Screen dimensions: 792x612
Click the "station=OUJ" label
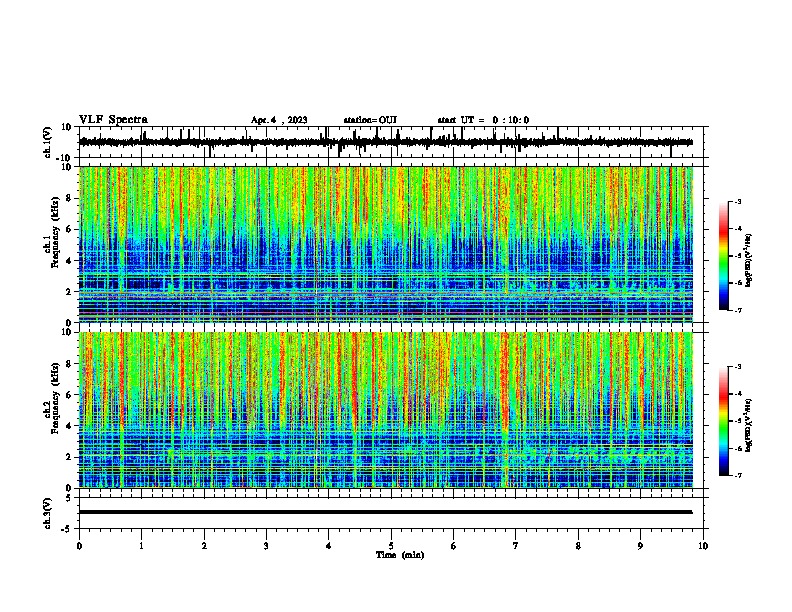370,120
